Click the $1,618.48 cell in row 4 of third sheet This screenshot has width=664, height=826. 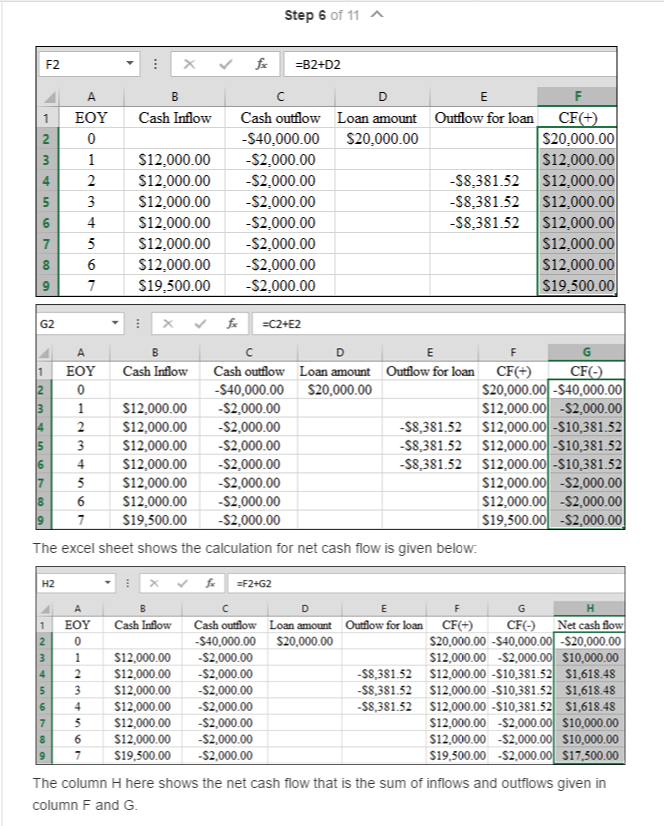(589, 674)
